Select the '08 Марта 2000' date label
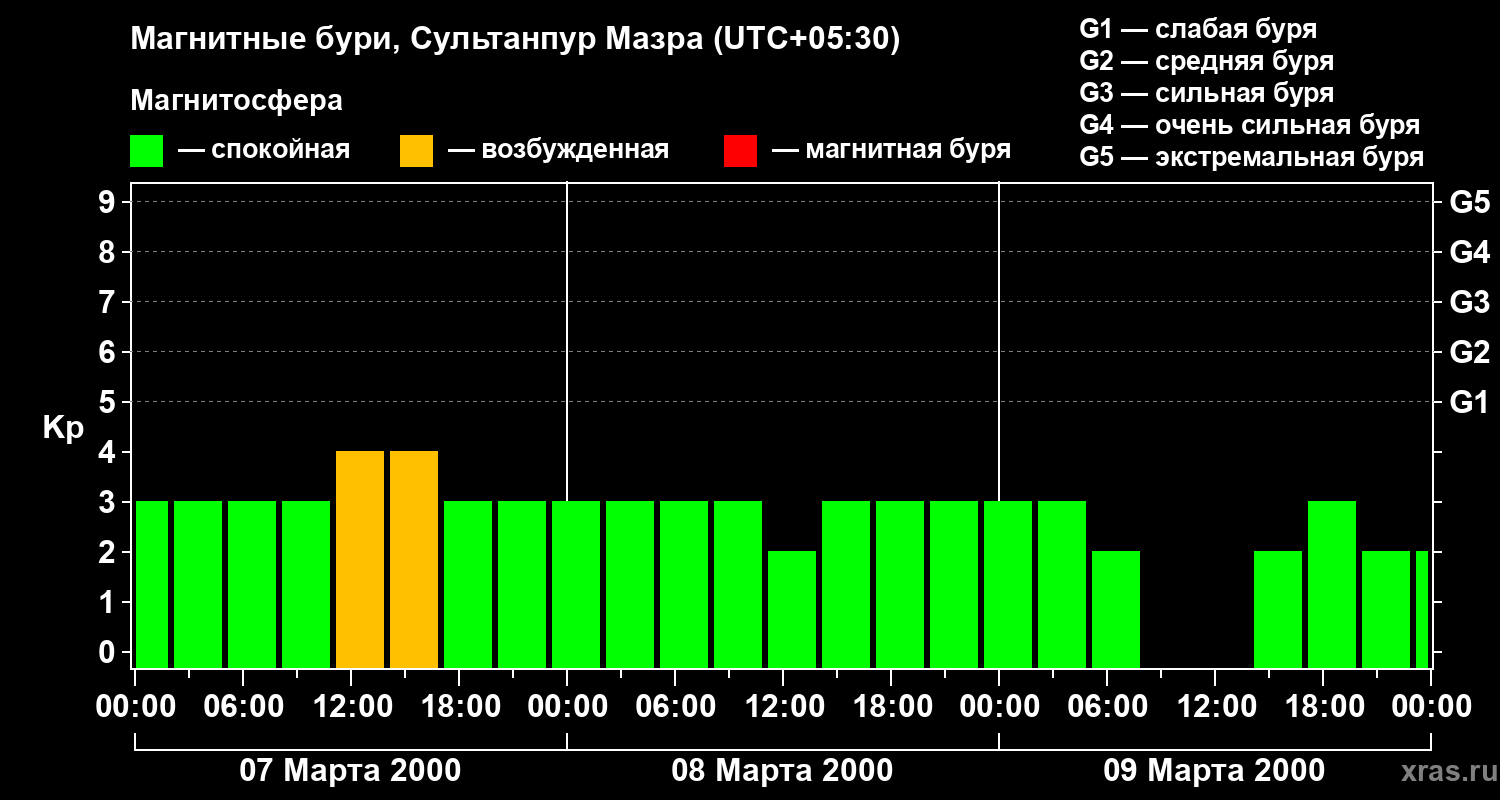 coord(782,771)
